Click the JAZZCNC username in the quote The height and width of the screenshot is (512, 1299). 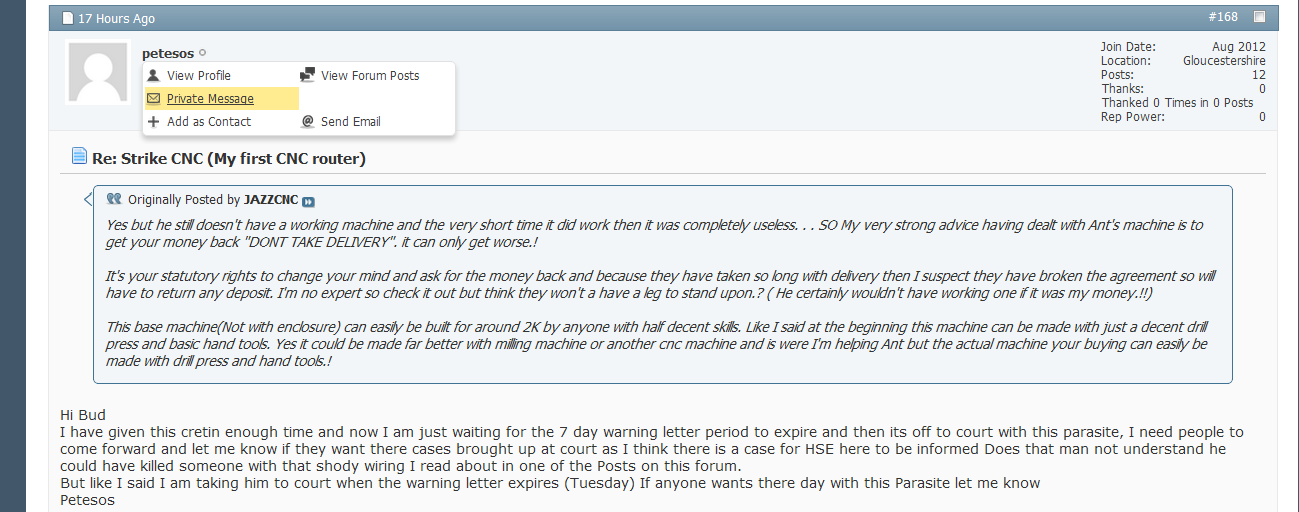coord(271,200)
